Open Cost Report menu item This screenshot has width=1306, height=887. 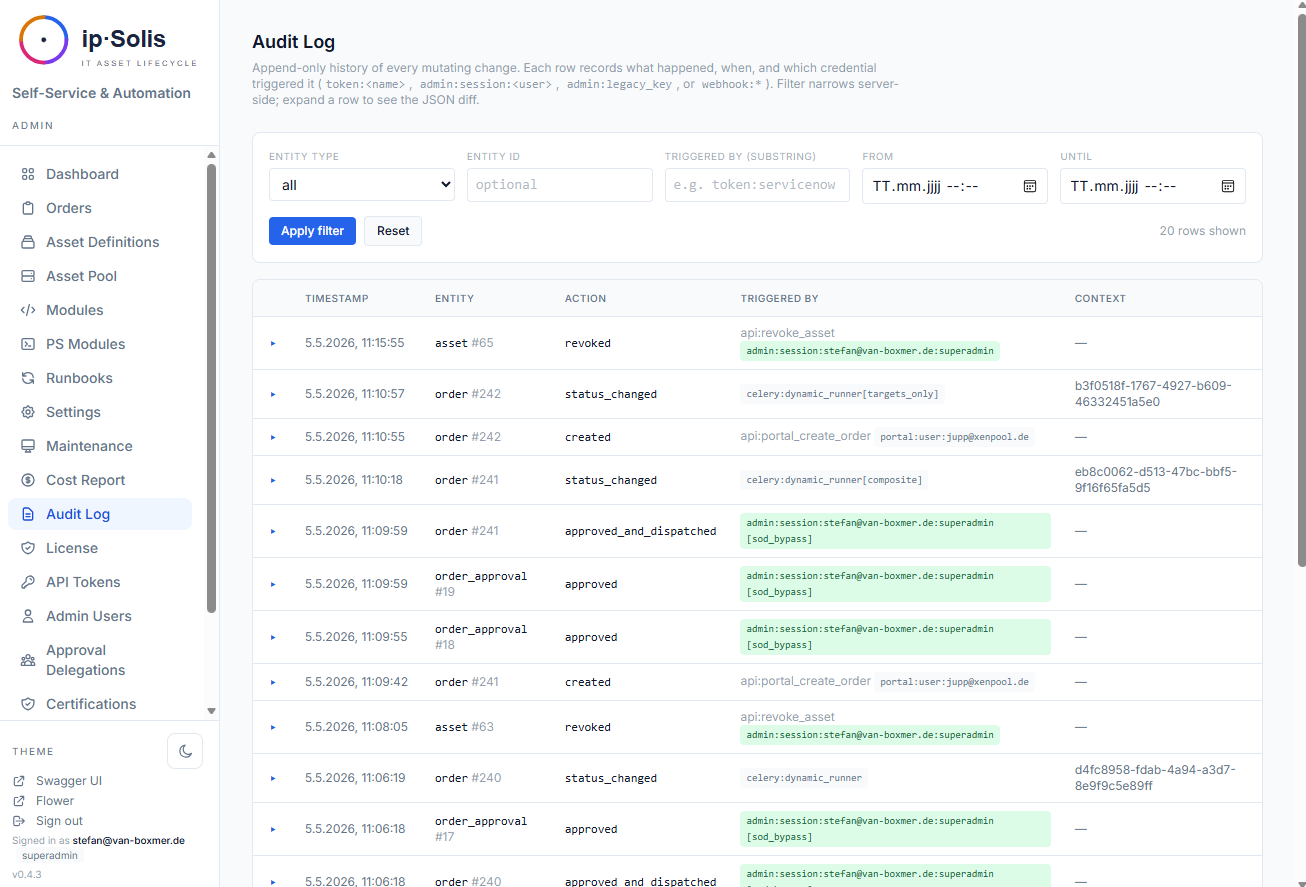coord(100,480)
